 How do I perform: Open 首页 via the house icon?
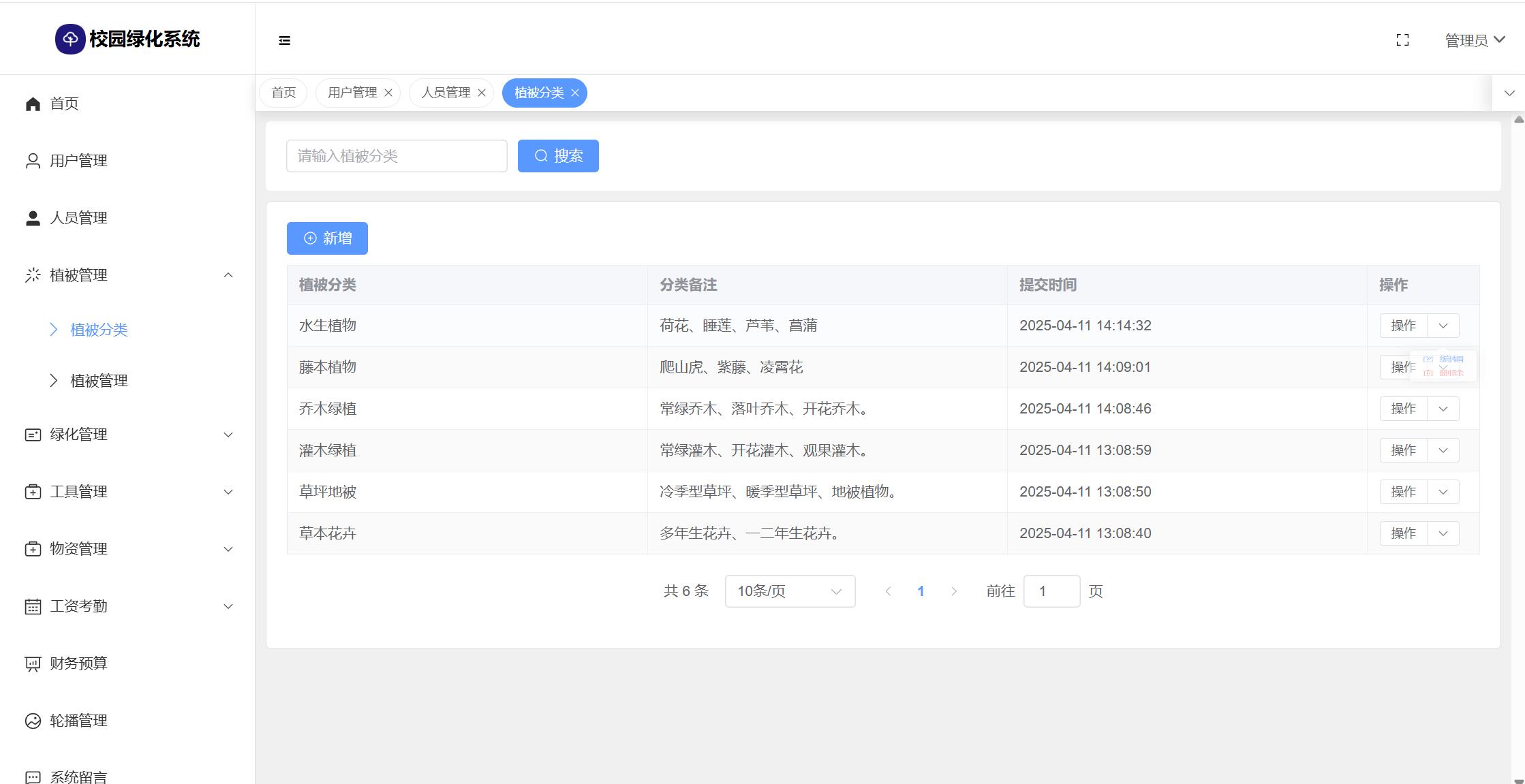coord(33,104)
